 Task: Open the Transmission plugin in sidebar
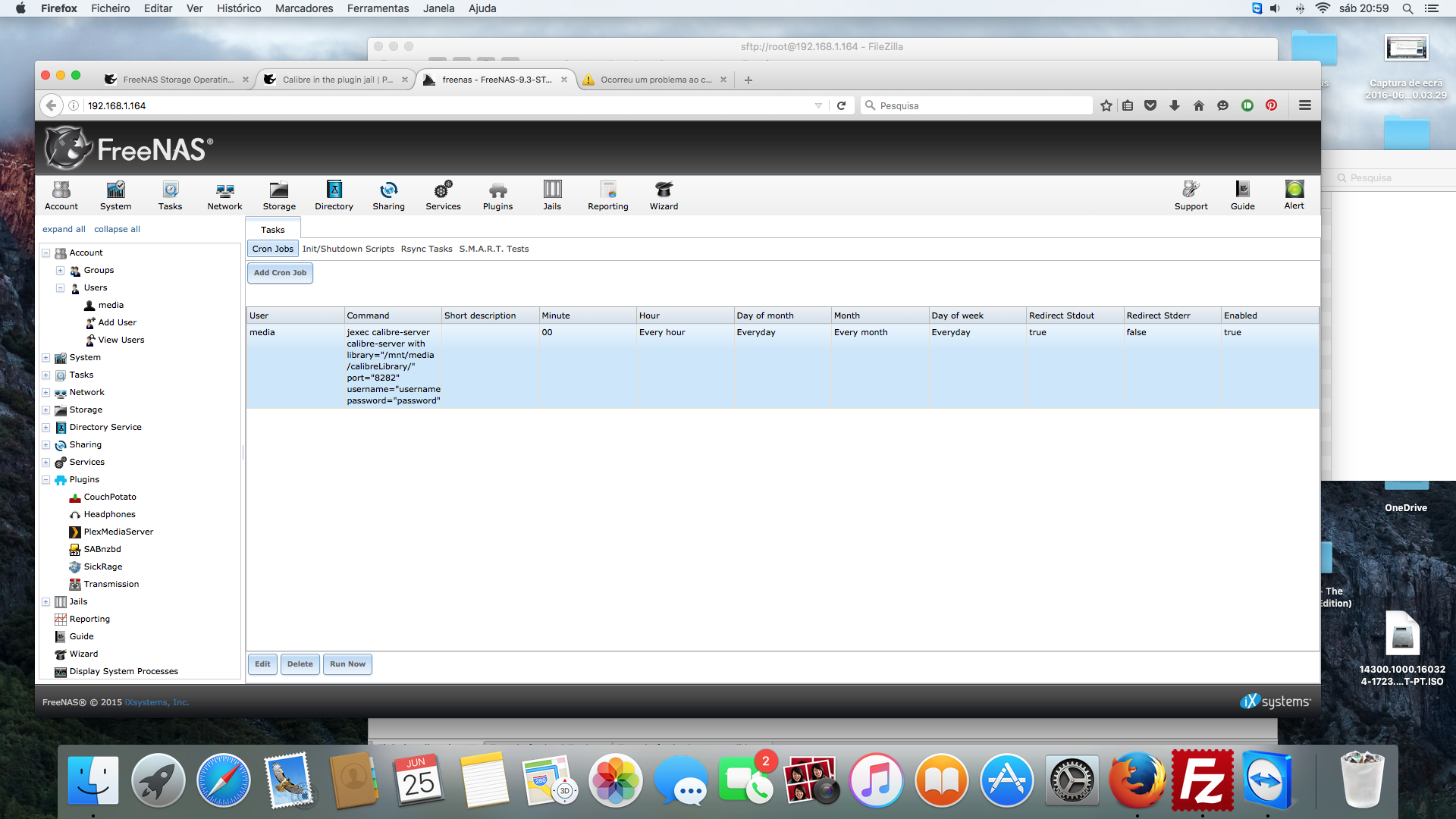(111, 585)
